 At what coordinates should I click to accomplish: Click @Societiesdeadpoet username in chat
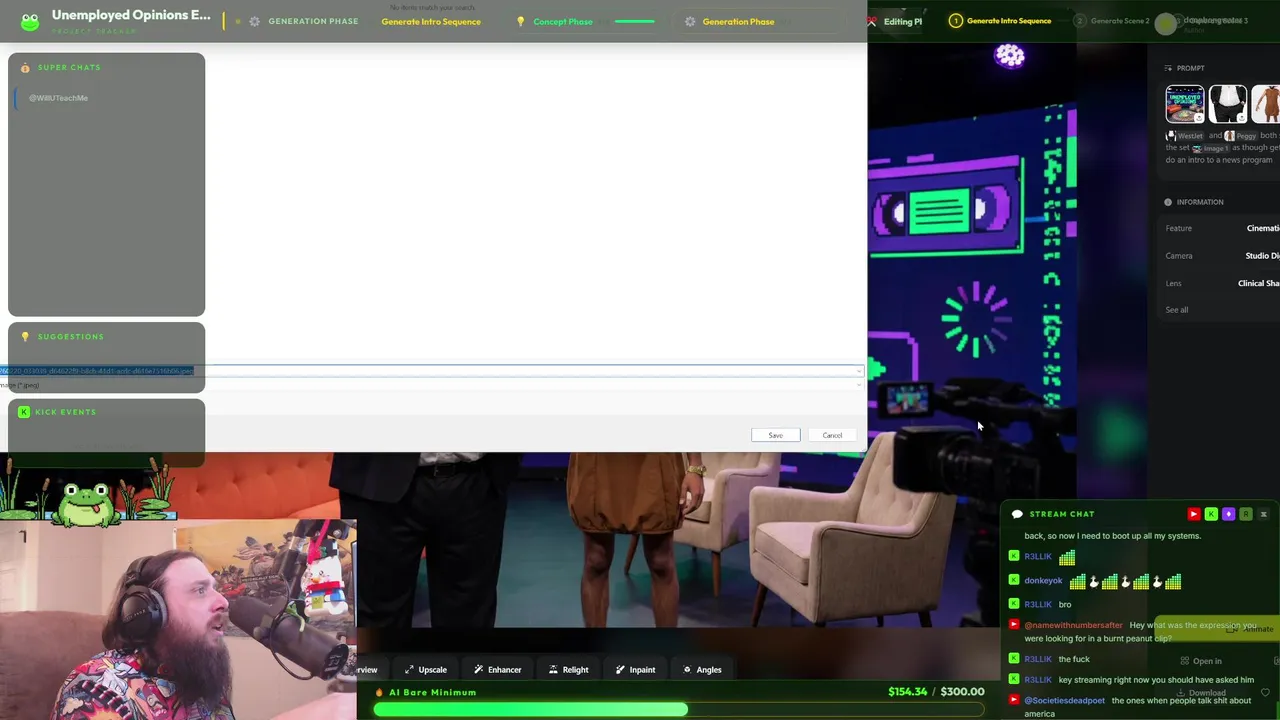point(1064,701)
